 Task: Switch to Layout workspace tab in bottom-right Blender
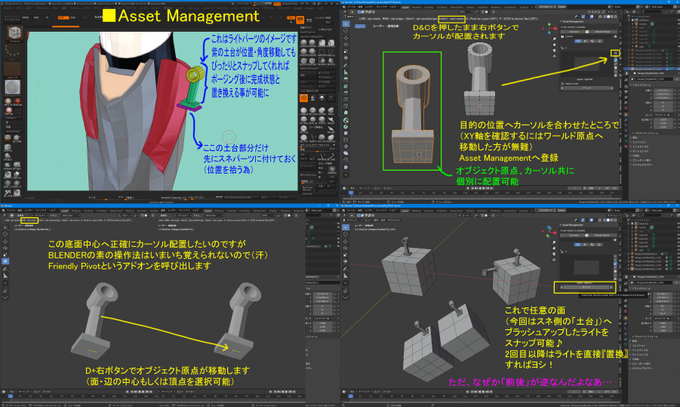coord(405,210)
